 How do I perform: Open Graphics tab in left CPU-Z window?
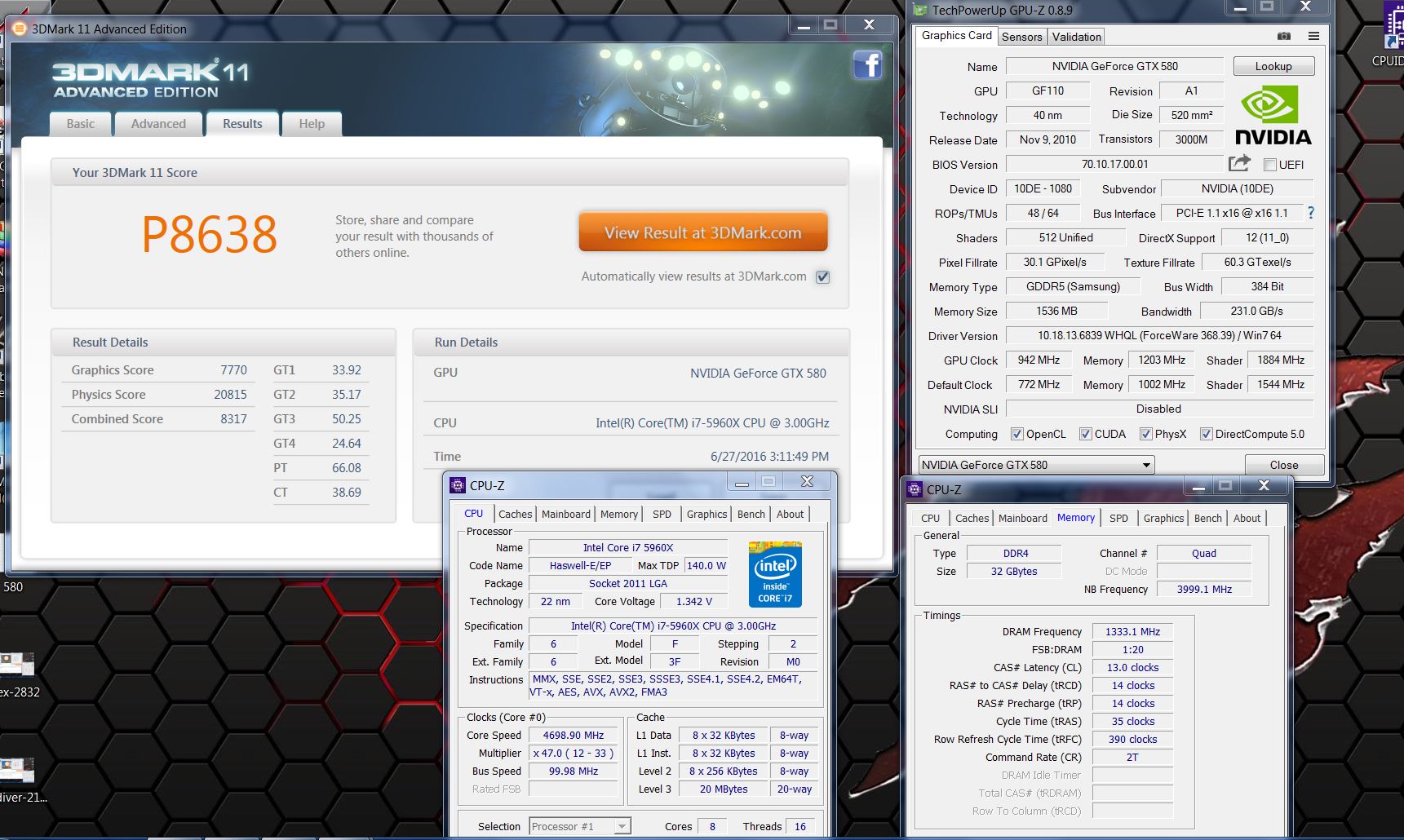click(706, 514)
